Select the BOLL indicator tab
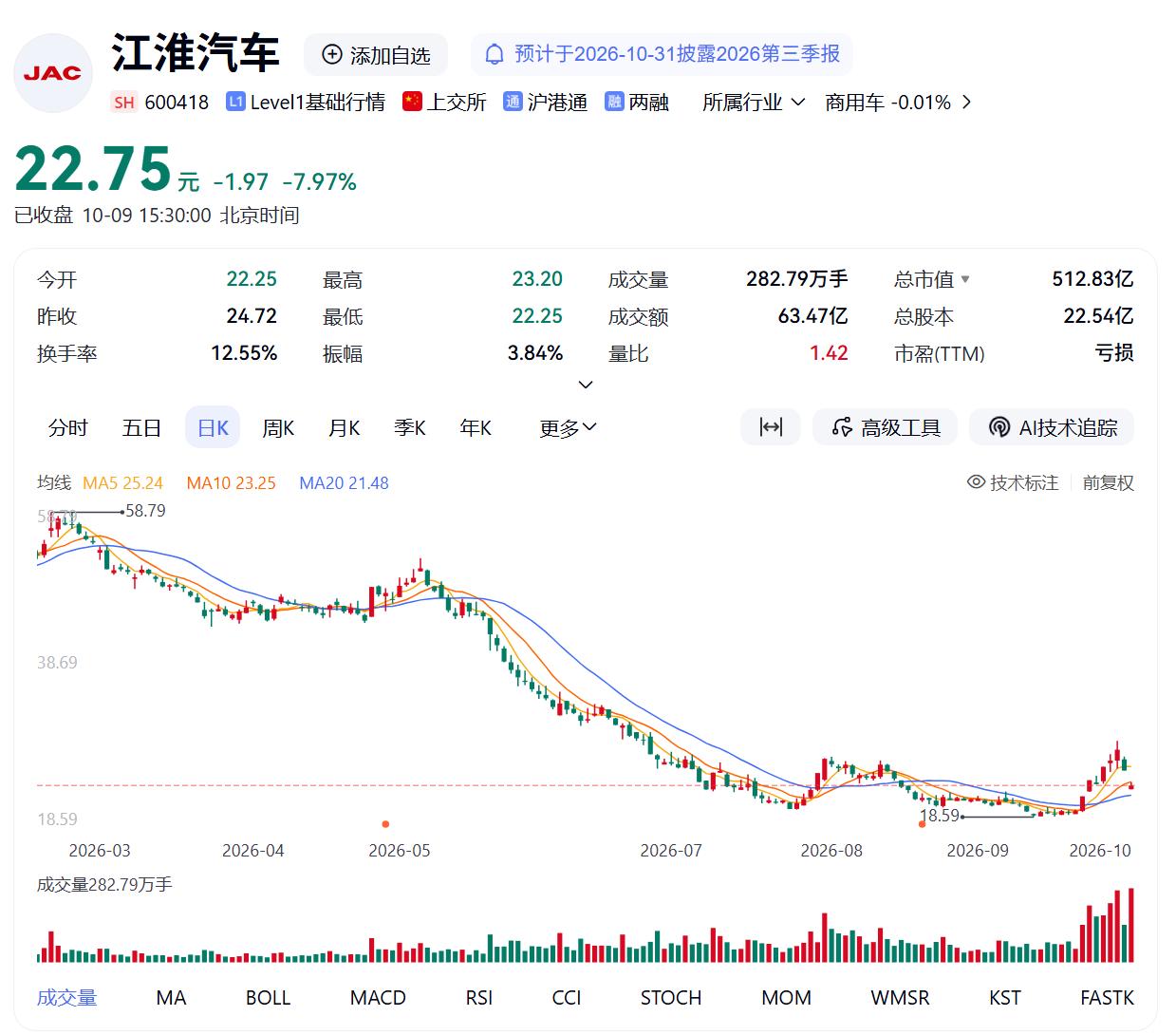Image resolution: width=1176 pixels, height=1035 pixels. (269, 998)
